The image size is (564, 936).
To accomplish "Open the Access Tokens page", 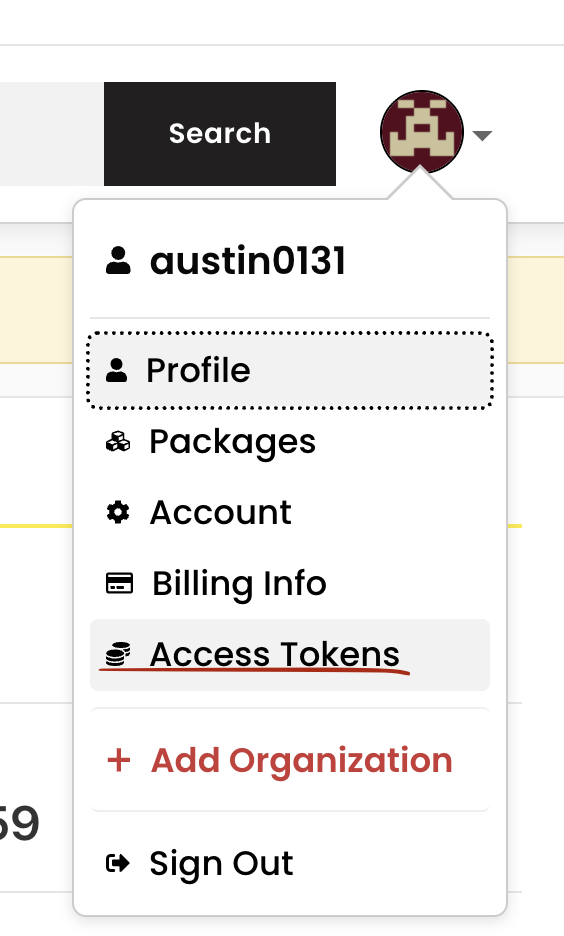I will (290, 655).
